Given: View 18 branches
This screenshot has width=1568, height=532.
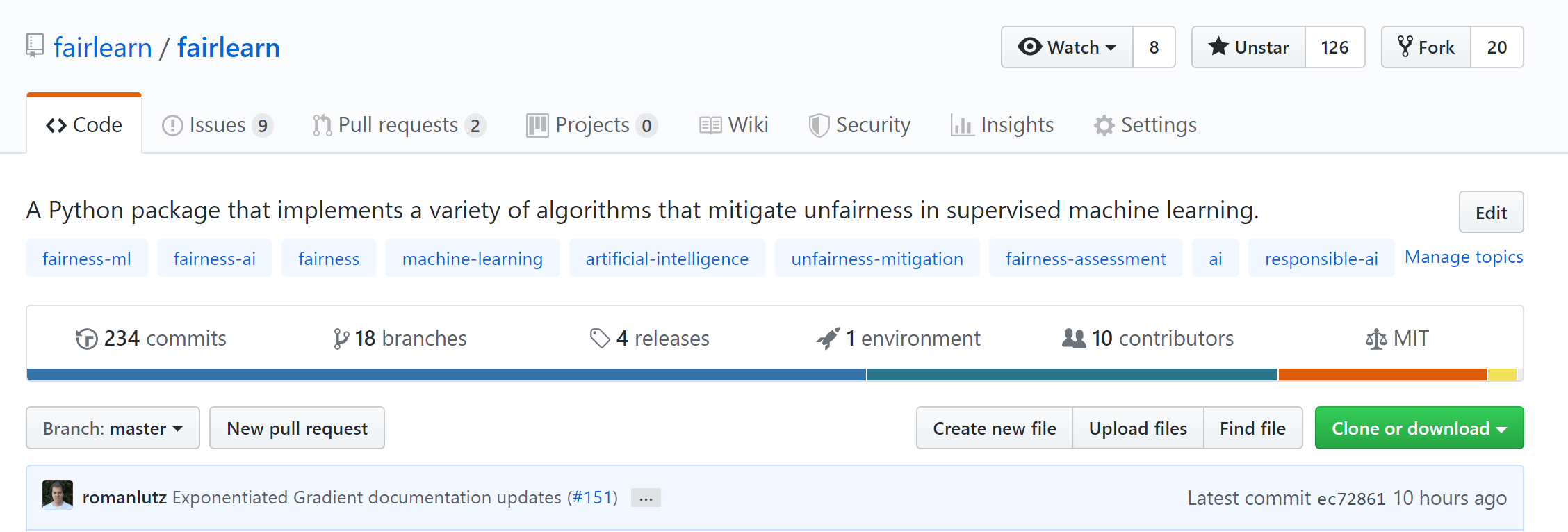Looking at the screenshot, I should [400, 339].
